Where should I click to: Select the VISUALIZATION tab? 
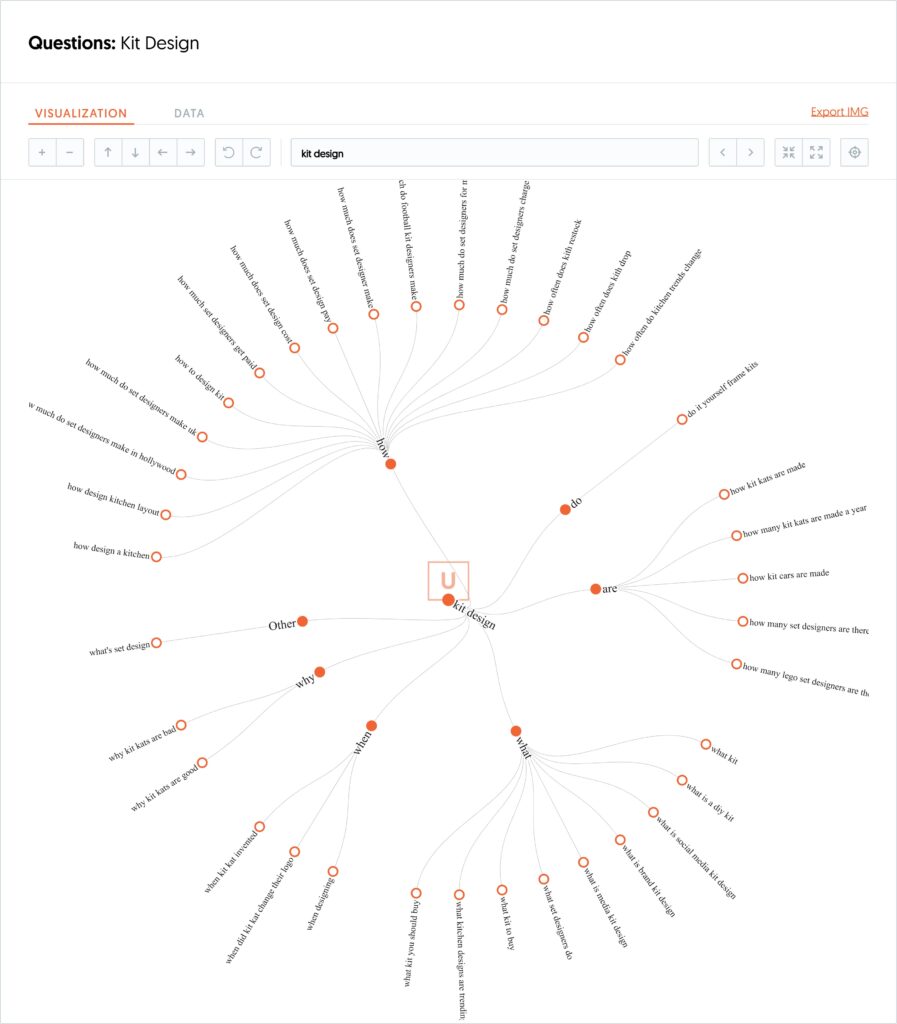[x=81, y=114]
